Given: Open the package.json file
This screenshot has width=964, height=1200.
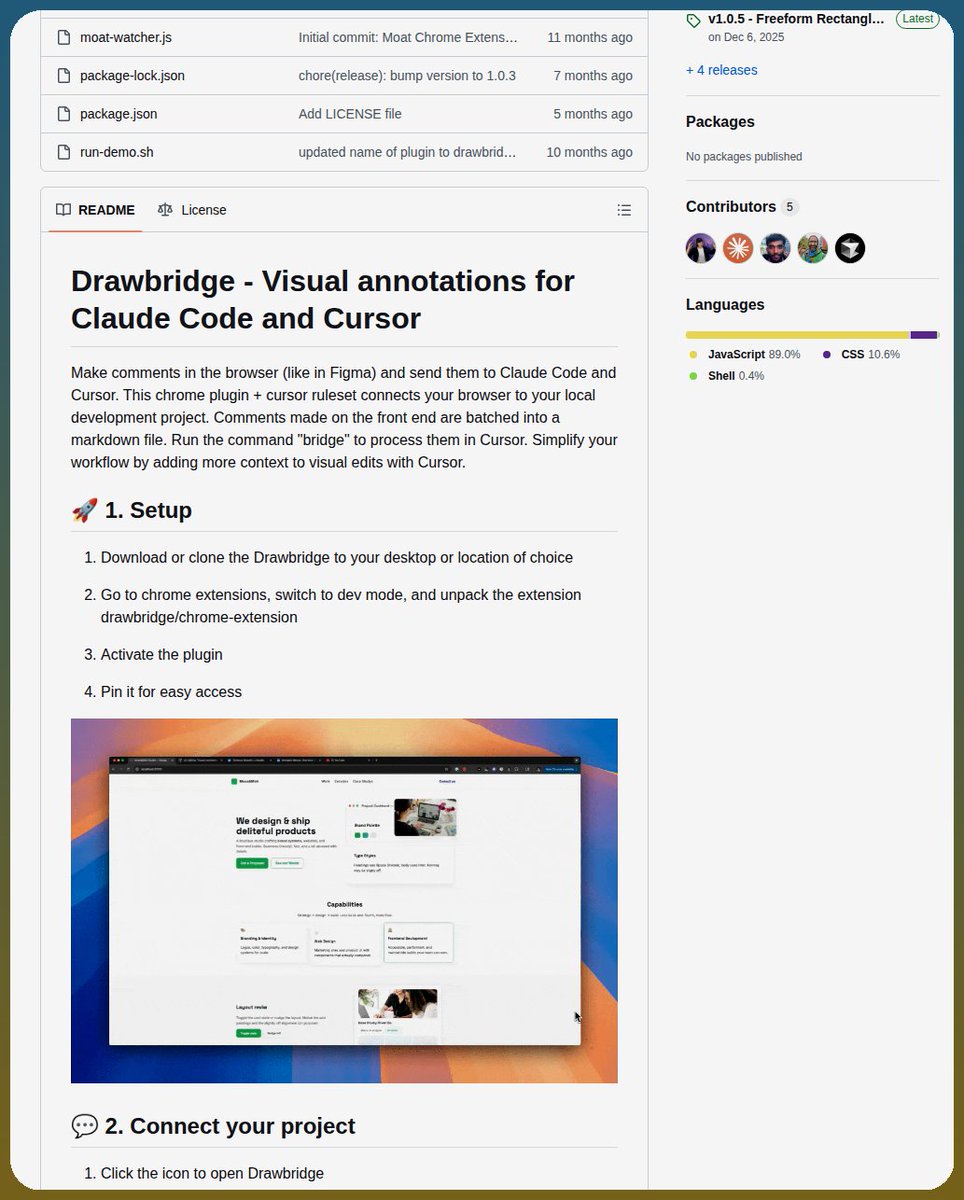Looking at the screenshot, I should click(x=118, y=113).
